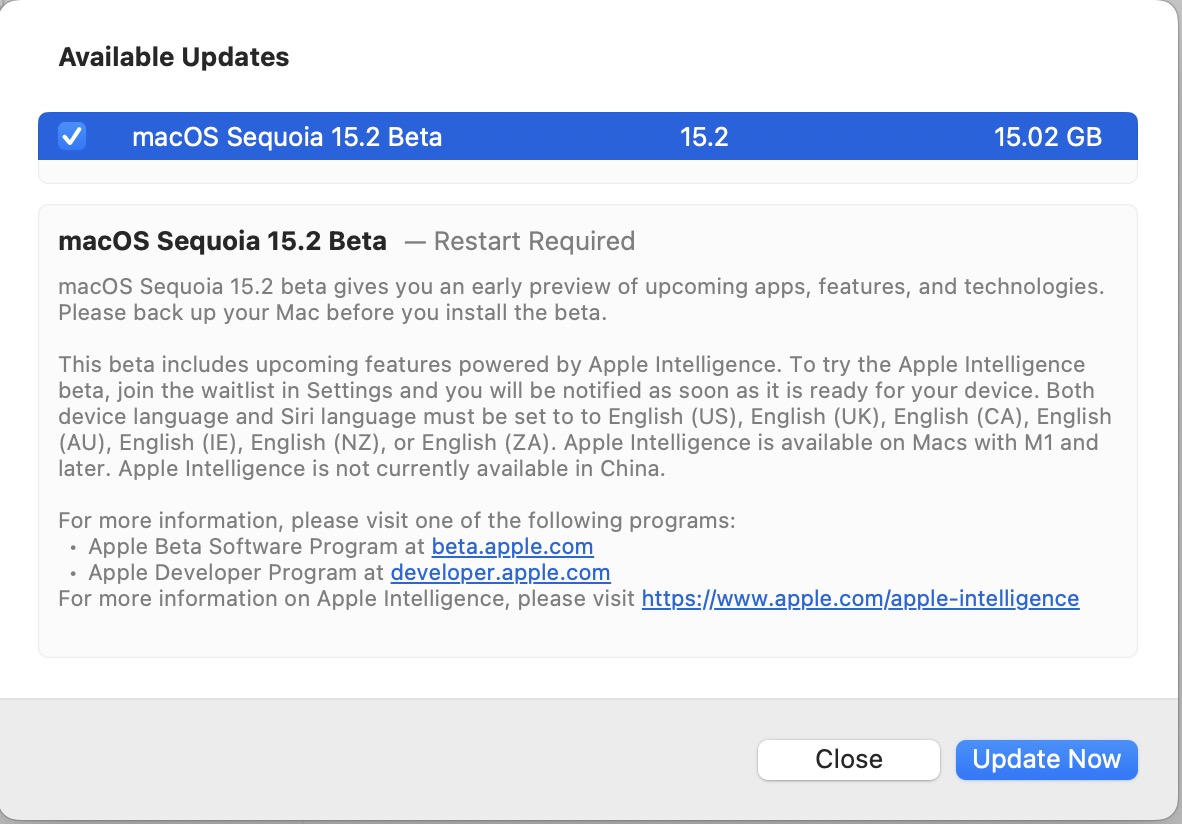Click the empty strip below the update row
Viewport: 1182px width, 824px height.
click(x=587, y=172)
